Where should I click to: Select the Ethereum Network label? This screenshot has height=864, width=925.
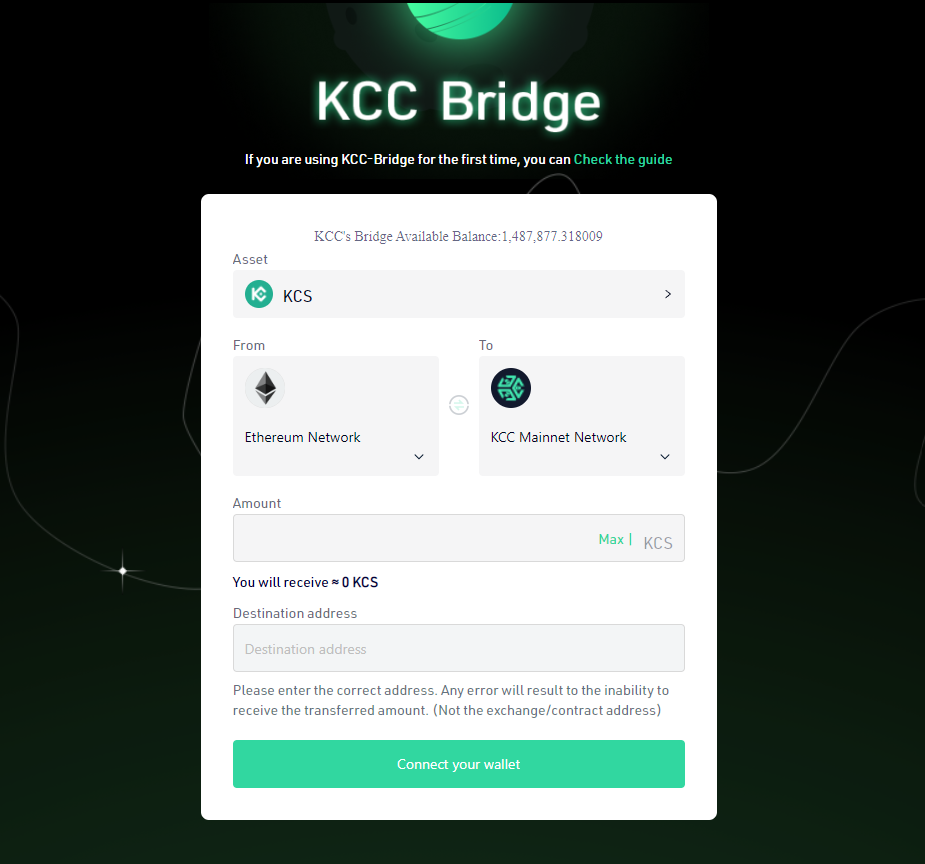303,437
